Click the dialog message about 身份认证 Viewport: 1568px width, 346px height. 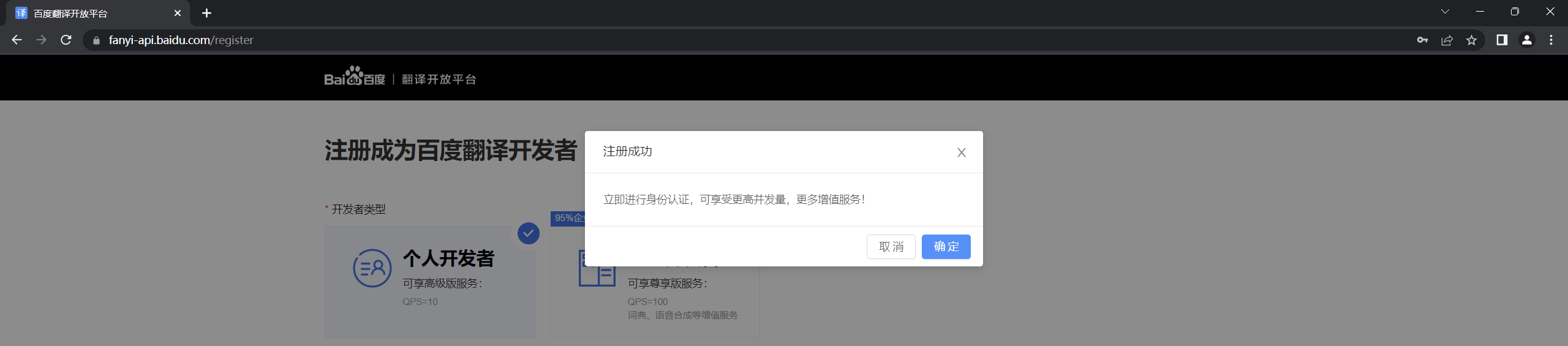pos(734,200)
